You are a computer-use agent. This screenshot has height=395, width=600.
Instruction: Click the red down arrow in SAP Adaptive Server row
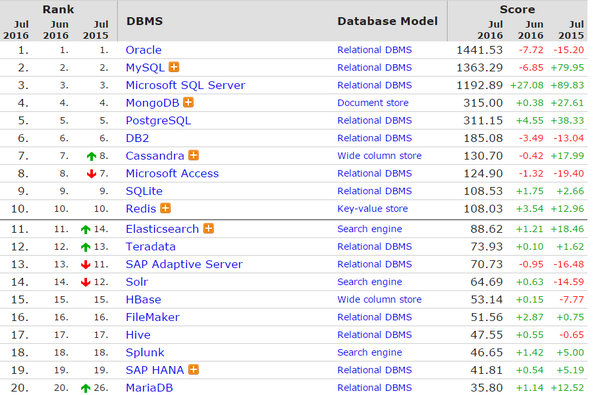pos(85,264)
